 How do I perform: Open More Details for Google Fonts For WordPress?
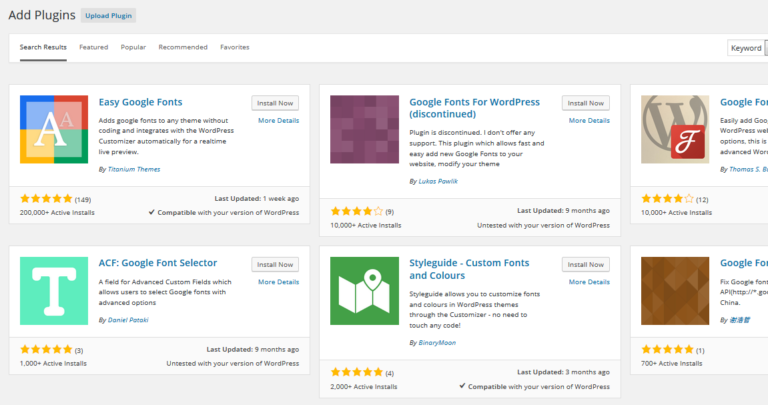pyautogui.click(x=589, y=120)
